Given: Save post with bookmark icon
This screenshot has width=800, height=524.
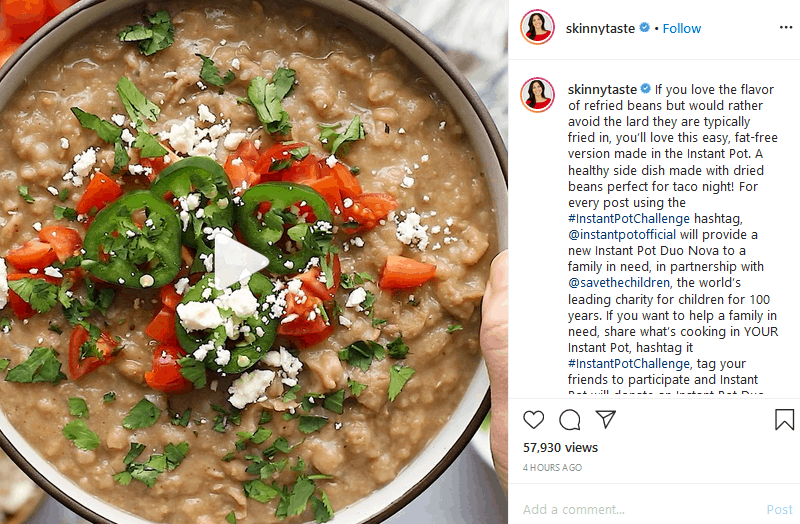Looking at the screenshot, I should pos(784,419).
